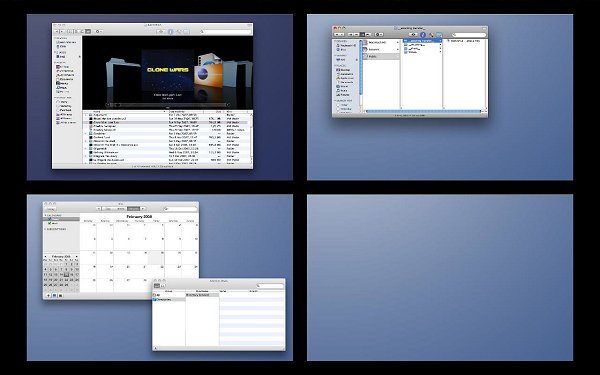The image size is (600, 375).
Task: Click the Today button in iCal
Action: pos(51,209)
